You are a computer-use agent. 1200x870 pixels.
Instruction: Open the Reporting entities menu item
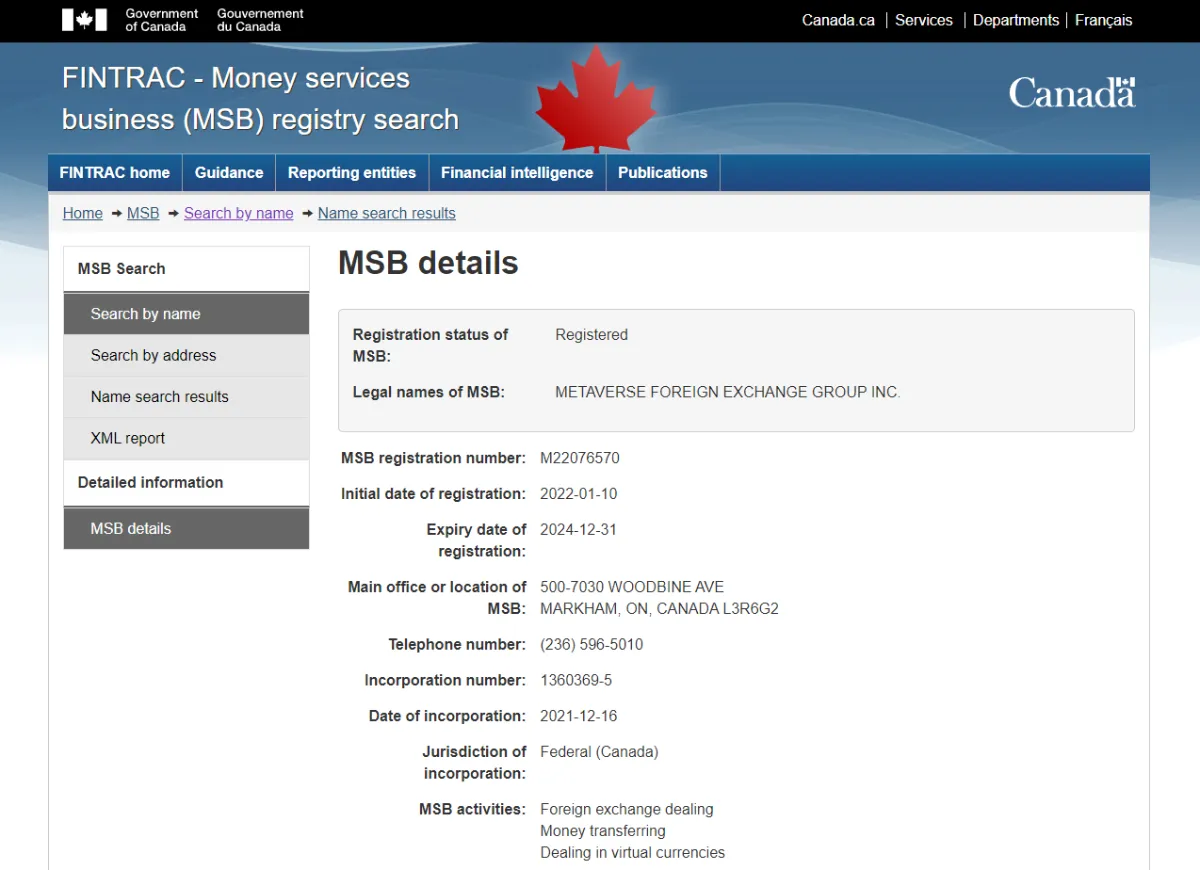[x=352, y=172]
